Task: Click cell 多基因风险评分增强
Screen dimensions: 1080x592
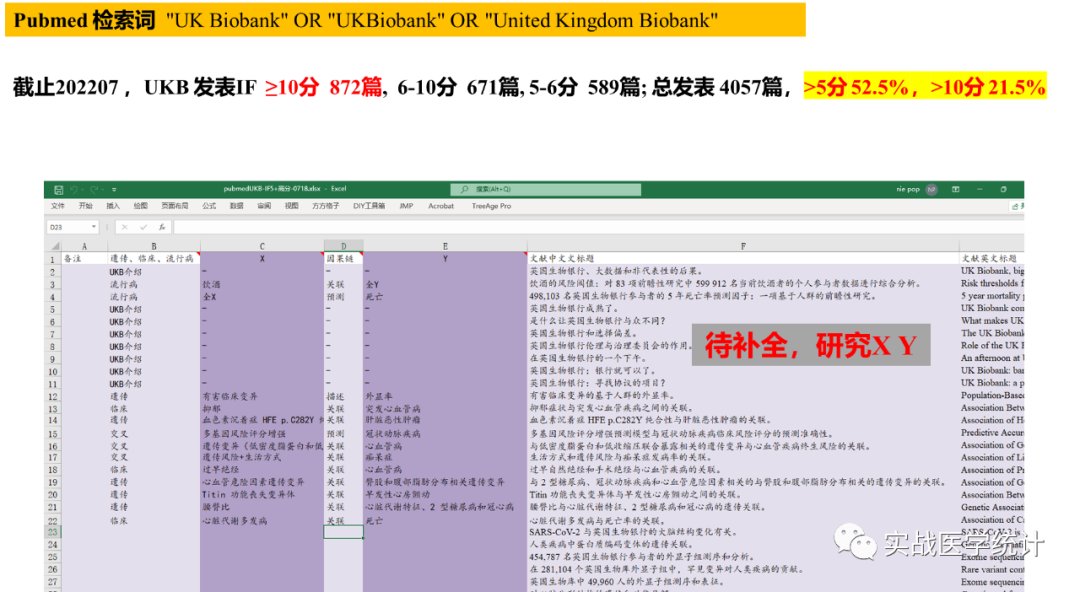Action: coord(262,433)
